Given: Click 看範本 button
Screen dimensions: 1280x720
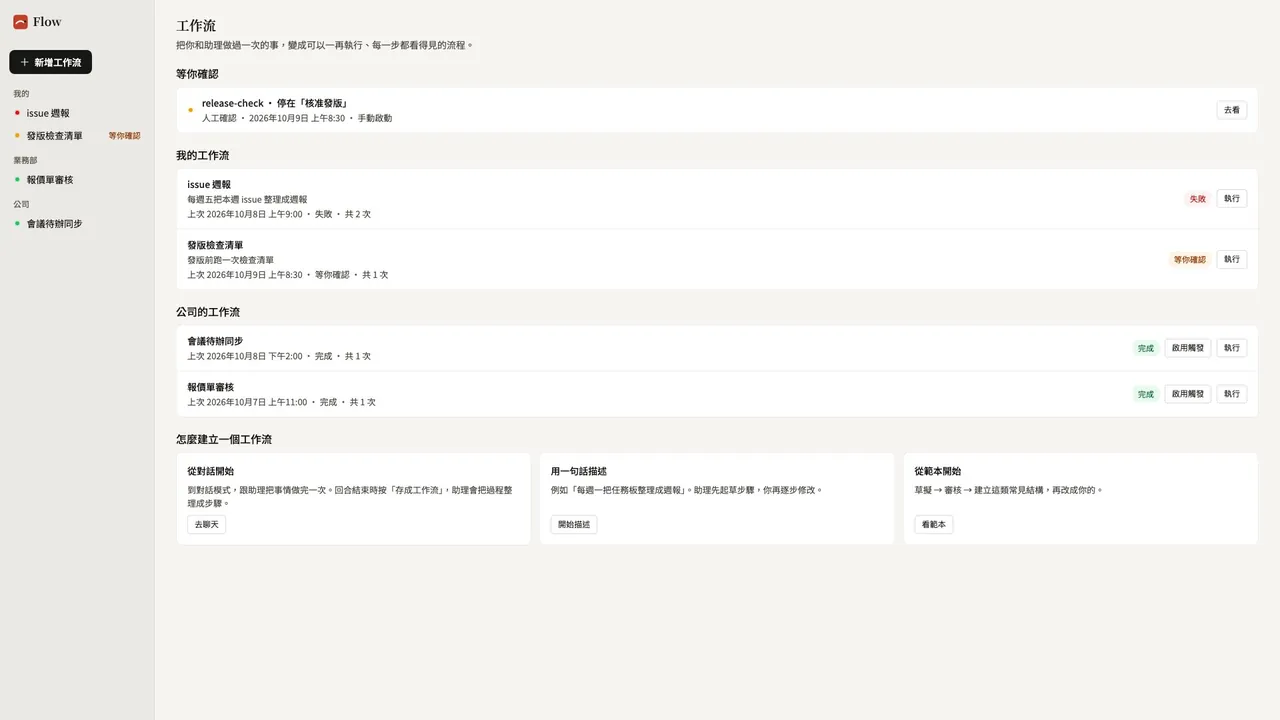Looking at the screenshot, I should point(934,524).
